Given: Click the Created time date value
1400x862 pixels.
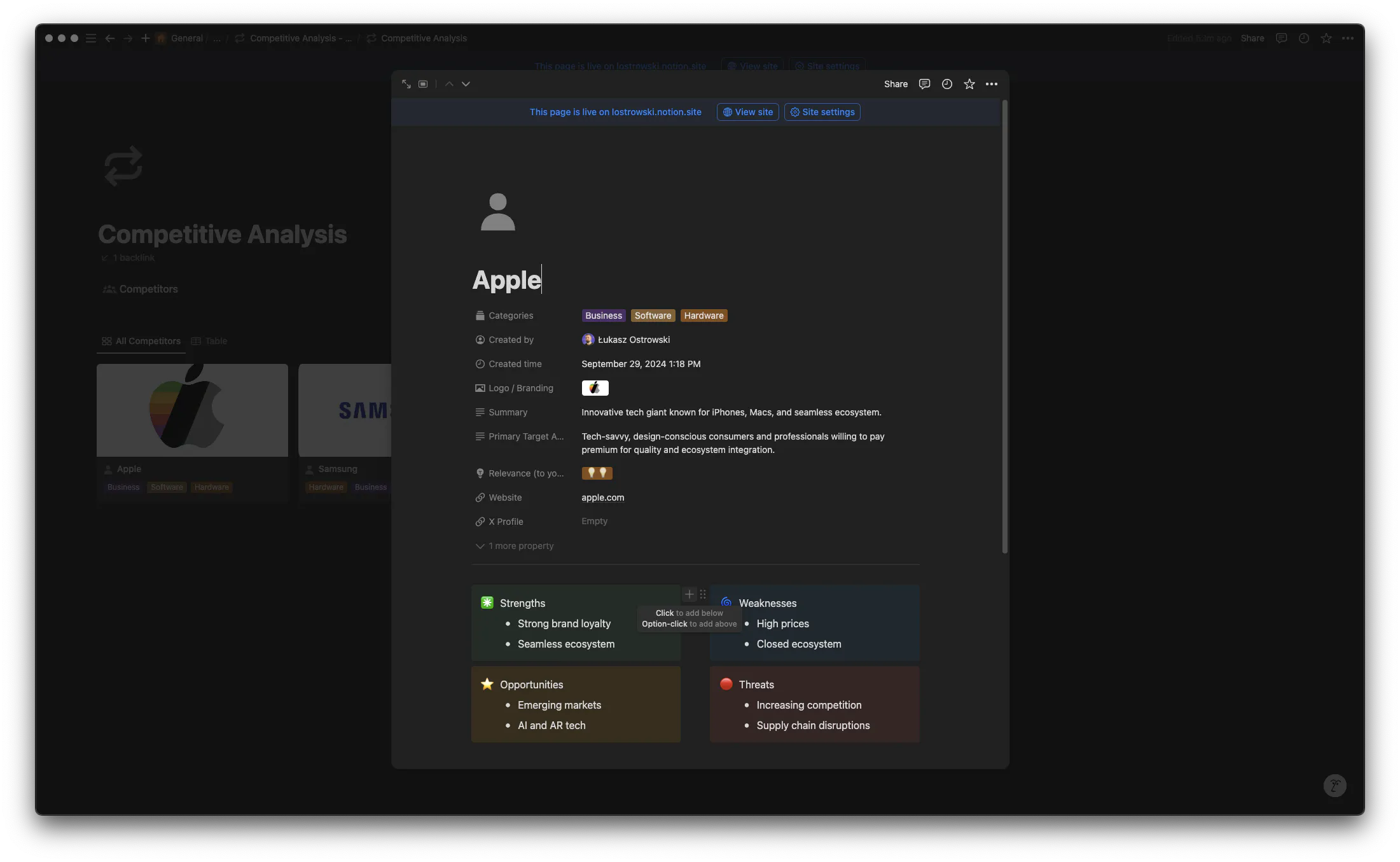Looking at the screenshot, I should (x=641, y=364).
